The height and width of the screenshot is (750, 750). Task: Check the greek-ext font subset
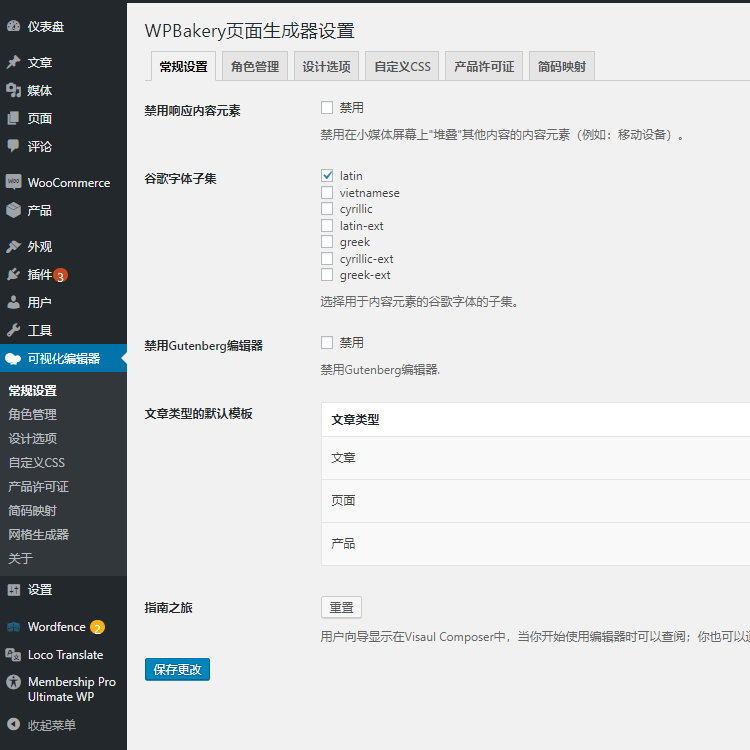[x=327, y=275]
